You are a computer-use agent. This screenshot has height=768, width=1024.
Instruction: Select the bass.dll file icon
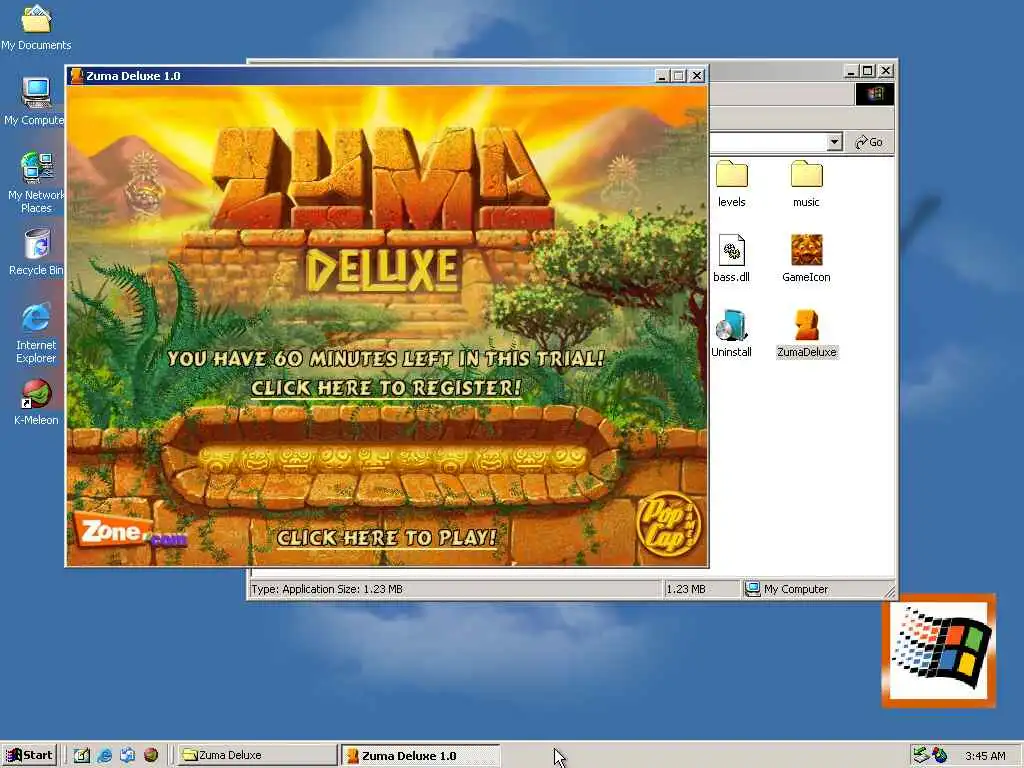click(x=731, y=259)
